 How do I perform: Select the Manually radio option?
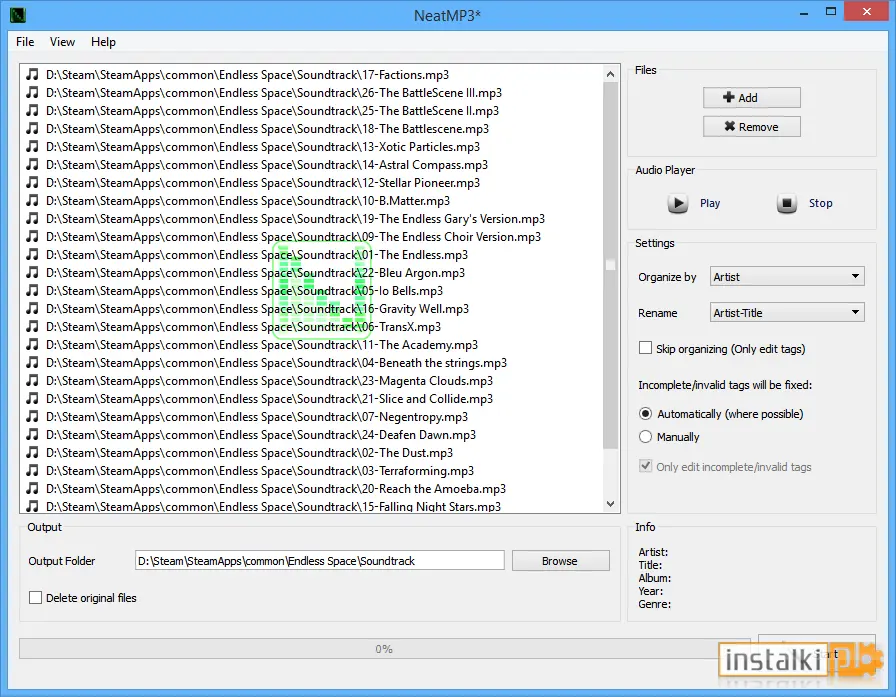tap(645, 437)
